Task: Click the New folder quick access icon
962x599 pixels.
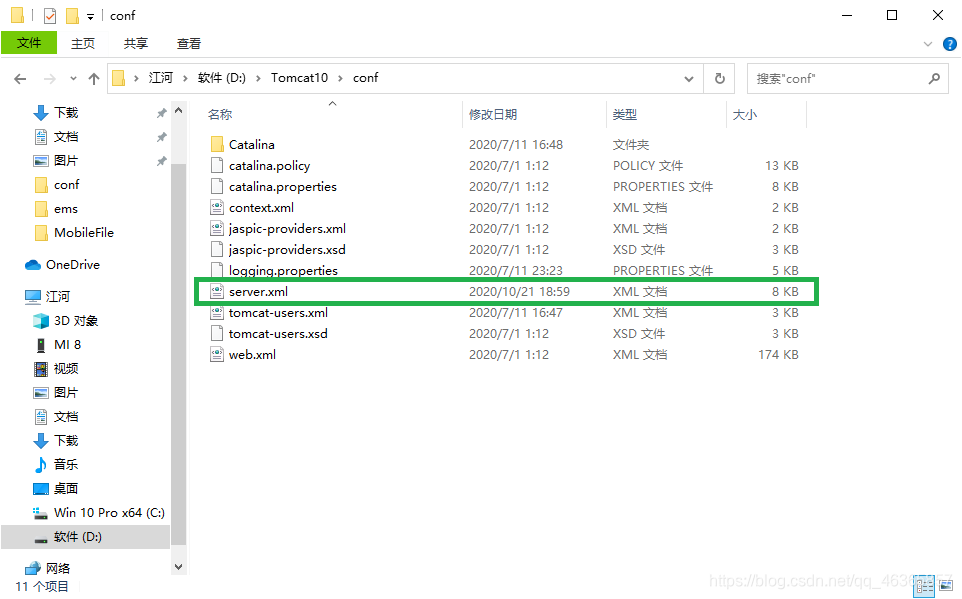Action: coord(72,15)
